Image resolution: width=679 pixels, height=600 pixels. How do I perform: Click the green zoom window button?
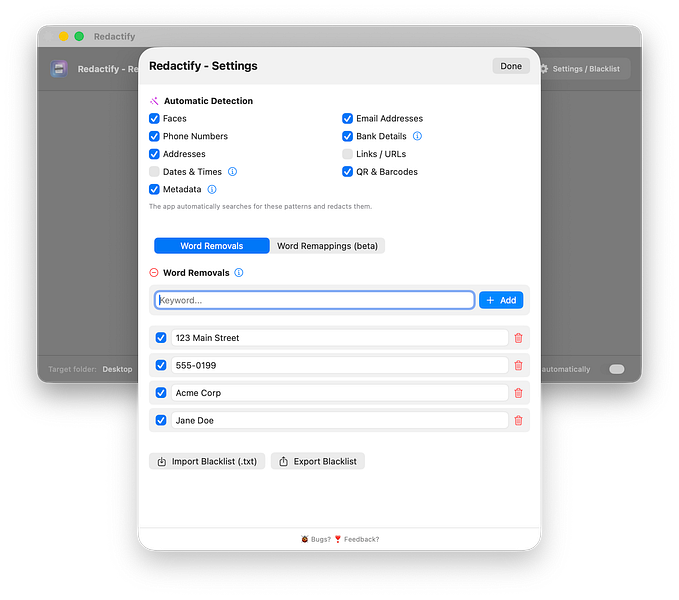[79, 36]
